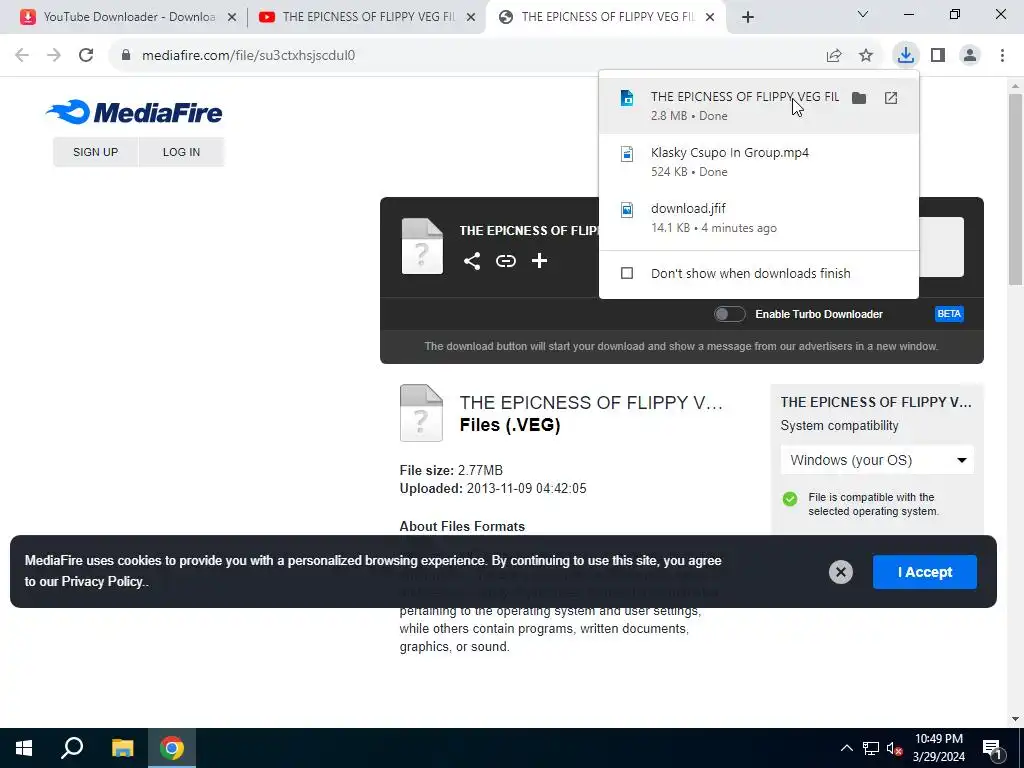Open the Chrome three-dot menu

(x=1002, y=56)
